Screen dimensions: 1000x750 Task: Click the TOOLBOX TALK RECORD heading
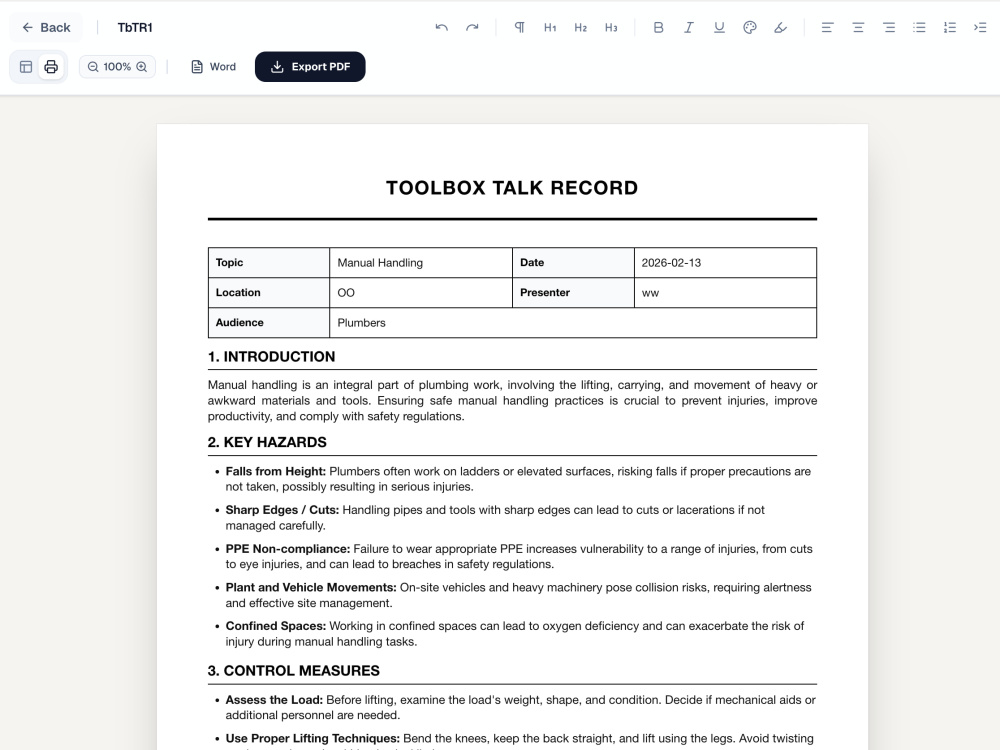(x=512, y=188)
